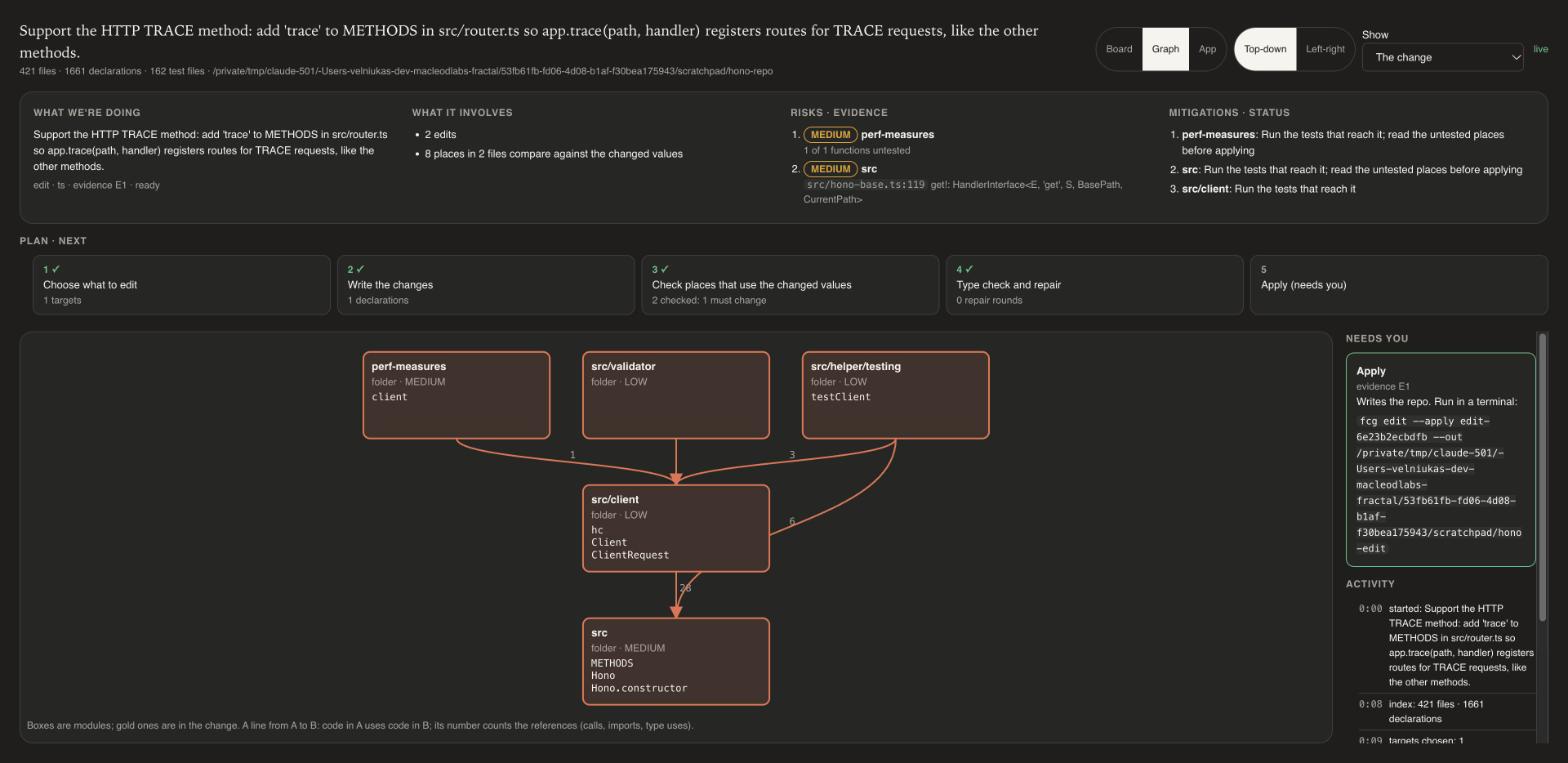This screenshot has width=1568, height=763.
Task: Select the src/client module node
Action: point(676,528)
